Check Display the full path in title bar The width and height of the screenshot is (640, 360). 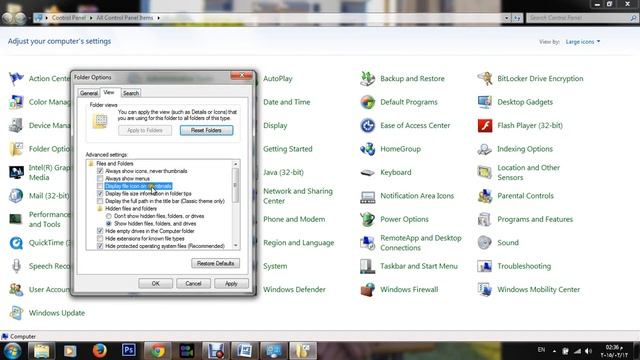[100, 201]
